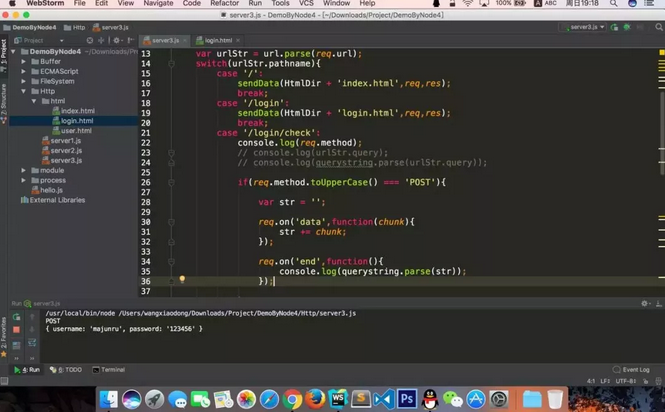
Task: Toggle tool window buttons in status bar corner
Action: [4, 381]
